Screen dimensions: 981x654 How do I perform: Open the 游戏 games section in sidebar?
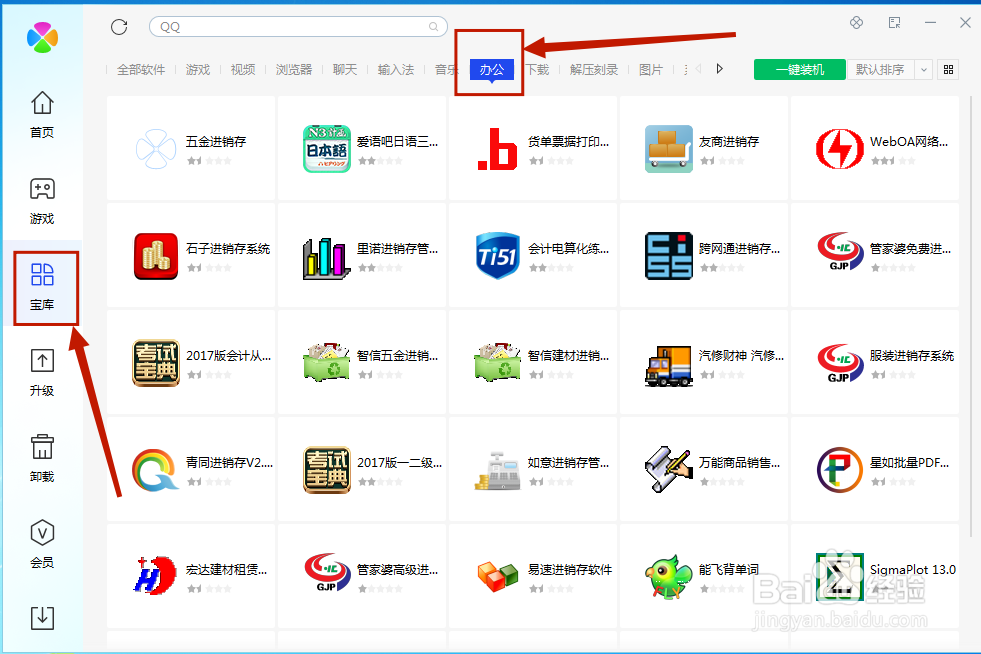[42, 201]
